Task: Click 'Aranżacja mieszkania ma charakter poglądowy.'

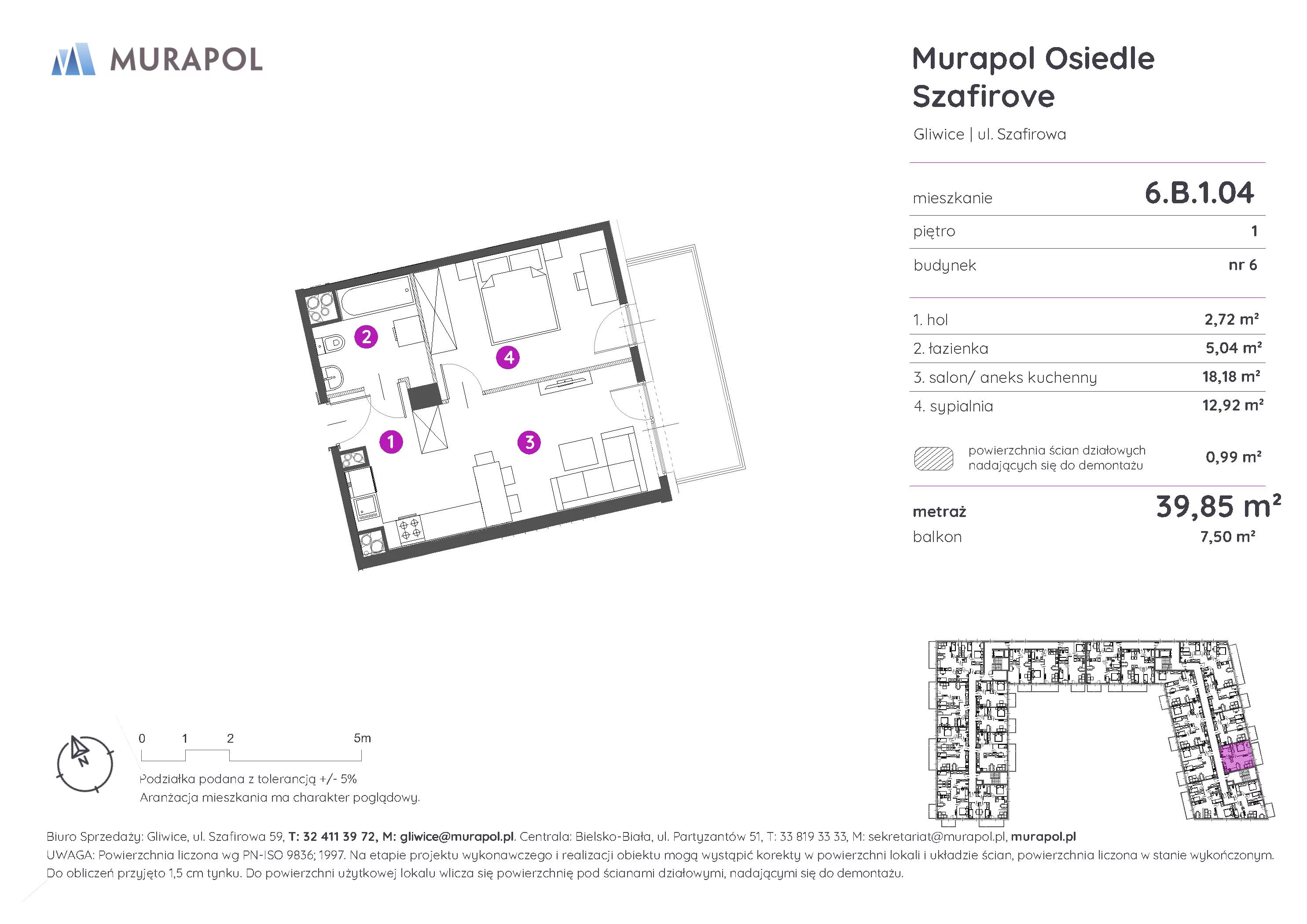Action: point(279,798)
